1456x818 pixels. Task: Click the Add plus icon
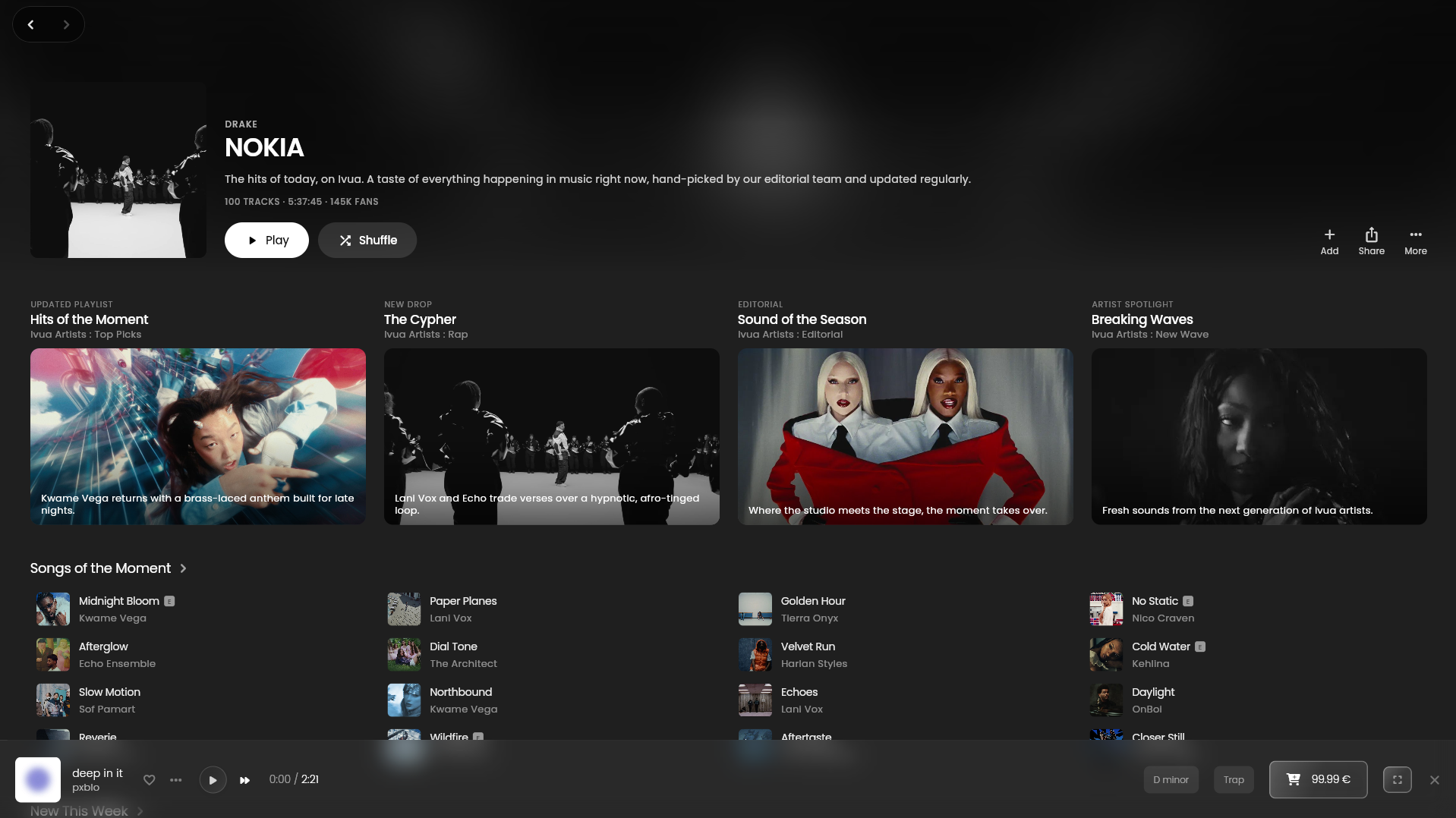pos(1329,234)
